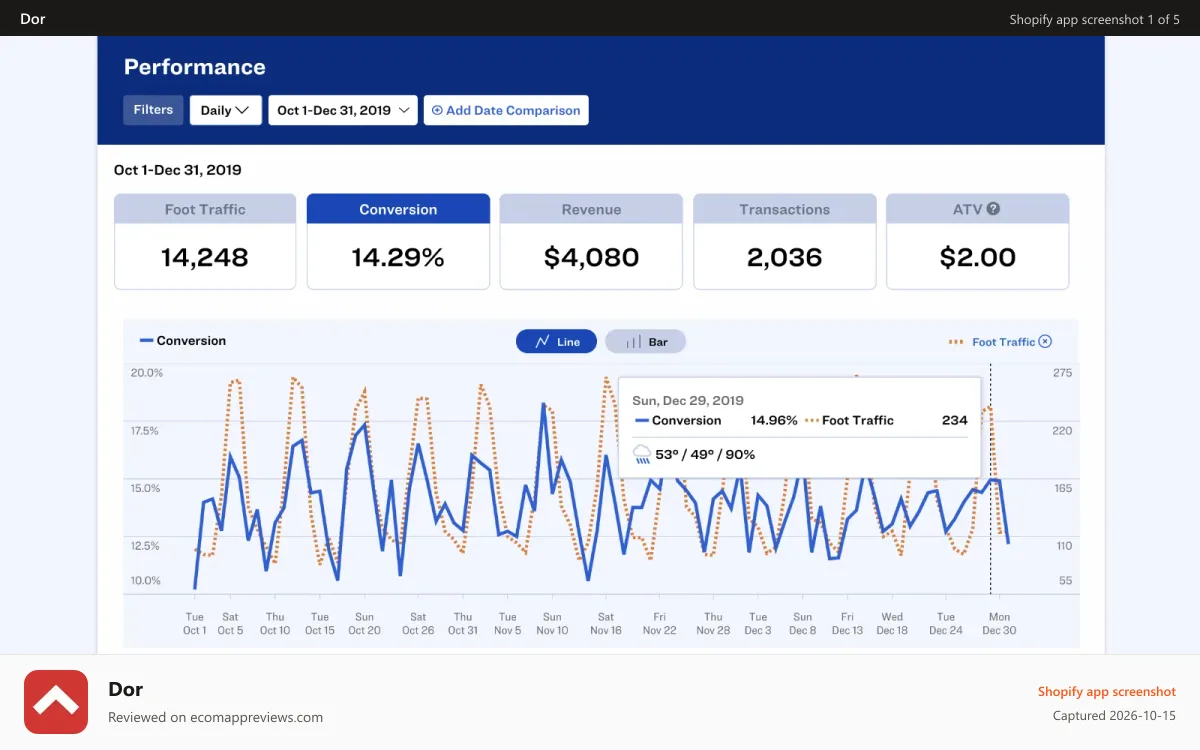Switch chart to Line view

[556, 342]
